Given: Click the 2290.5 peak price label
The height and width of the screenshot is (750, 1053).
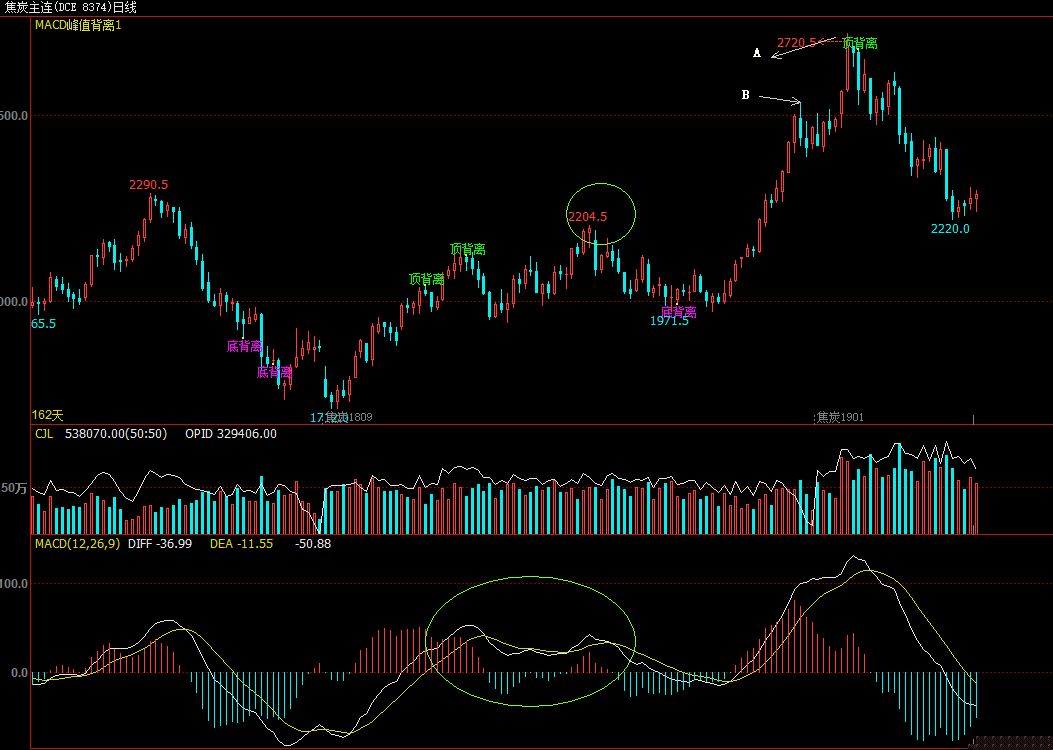Looking at the screenshot, I should pos(148,185).
